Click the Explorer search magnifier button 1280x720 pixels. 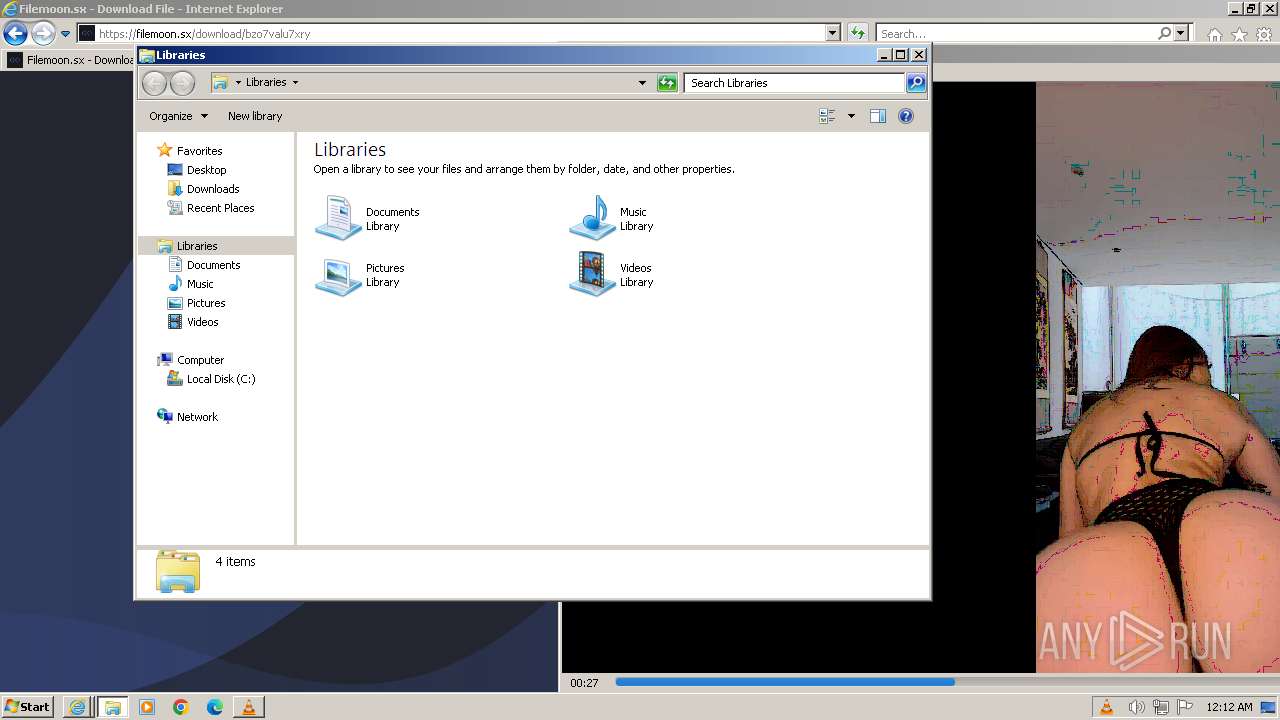coord(916,83)
